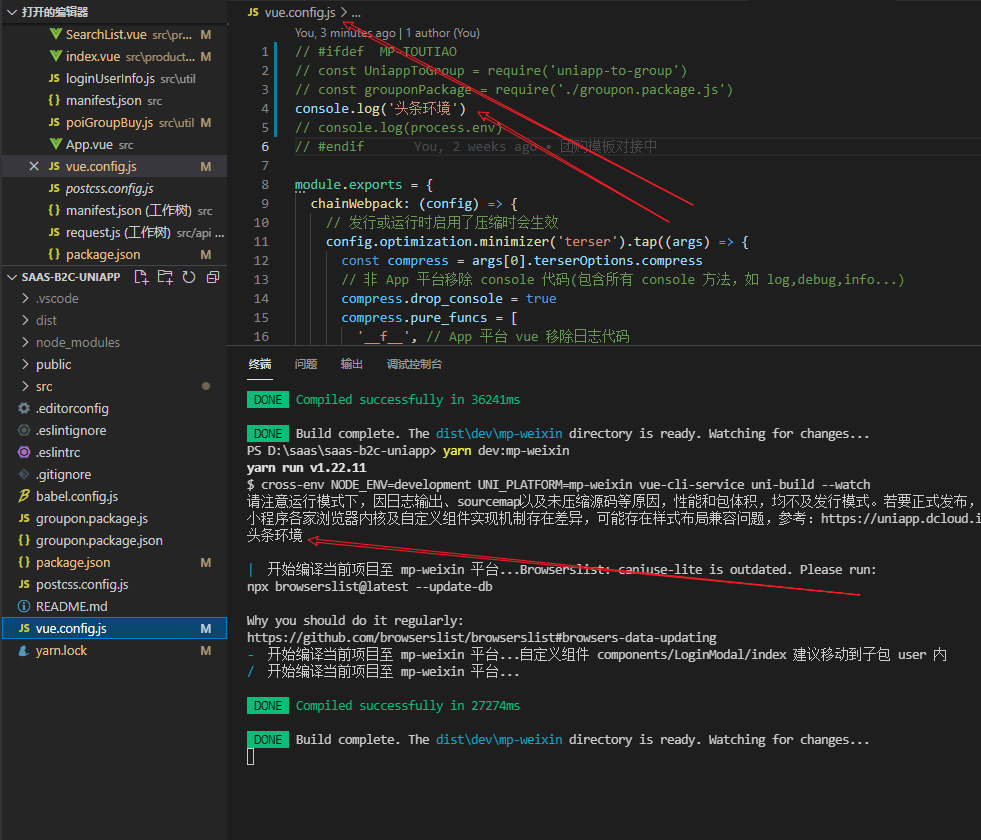The image size is (981, 840).
Task: Click the module.exports code line
Action: point(363,185)
